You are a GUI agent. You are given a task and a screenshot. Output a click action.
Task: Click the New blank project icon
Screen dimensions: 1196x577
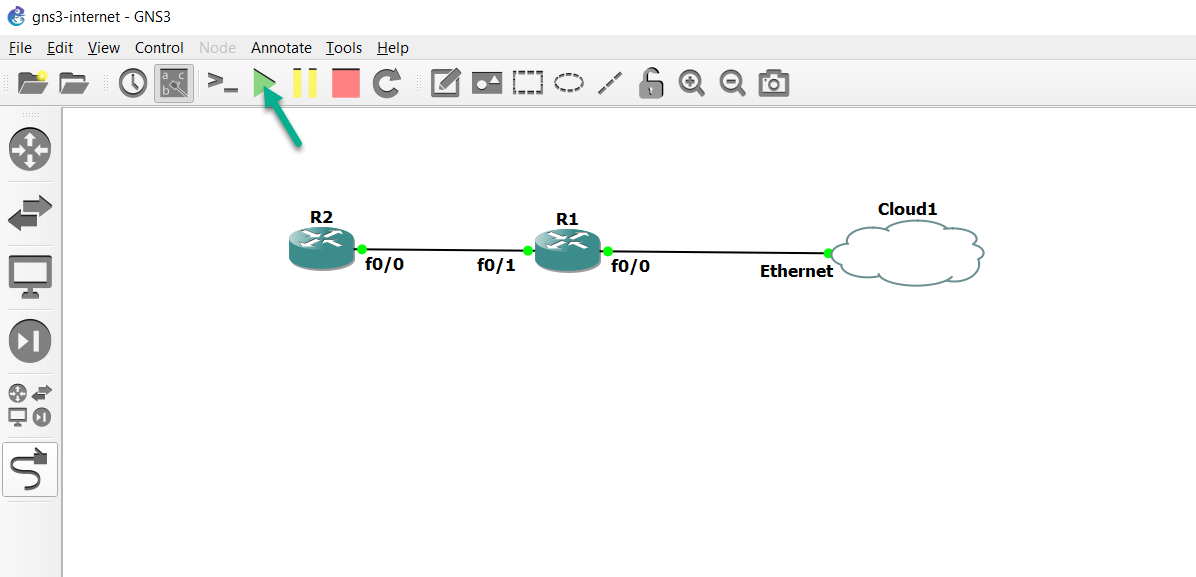33,82
